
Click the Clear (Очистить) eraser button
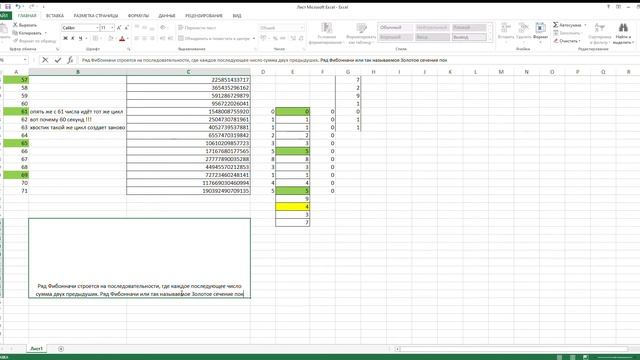(x=567, y=41)
